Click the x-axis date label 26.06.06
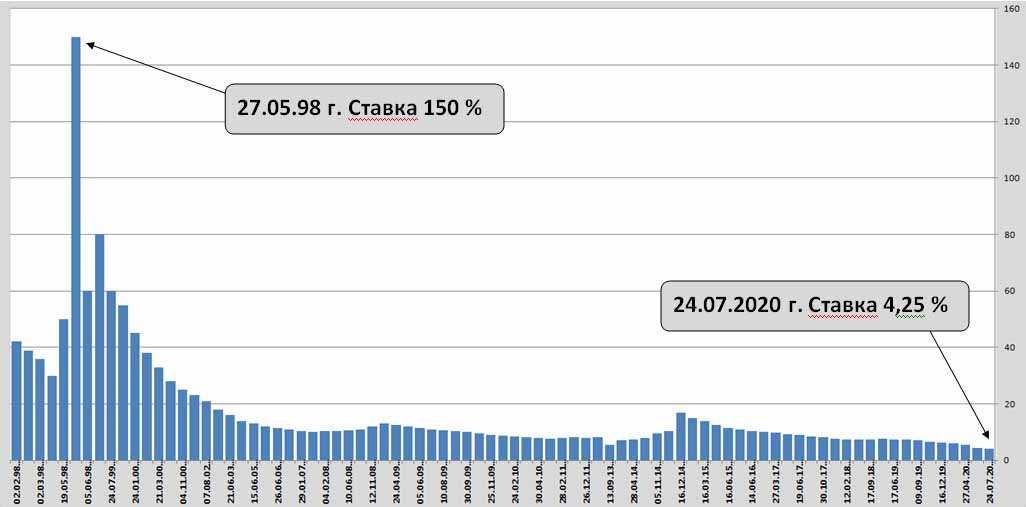The height and width of the screenshot is (507, 1026). (277, 483)
